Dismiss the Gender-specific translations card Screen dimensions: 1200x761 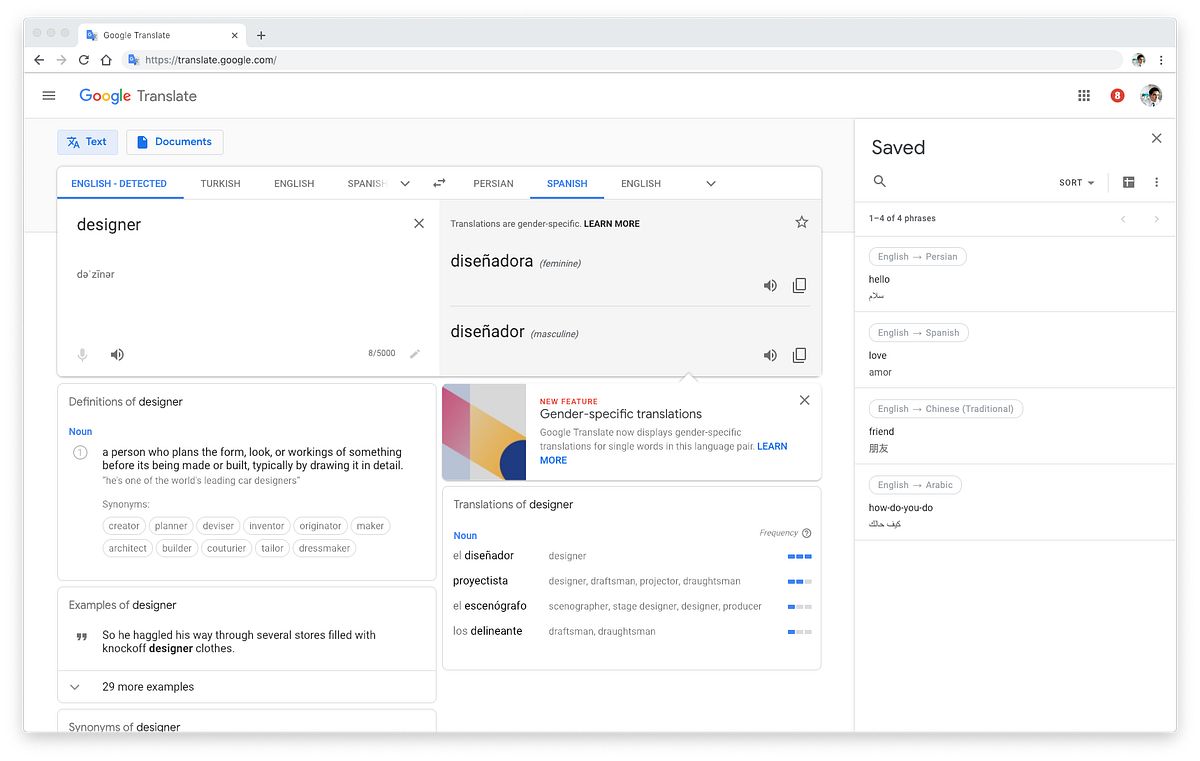click(805, 400)
